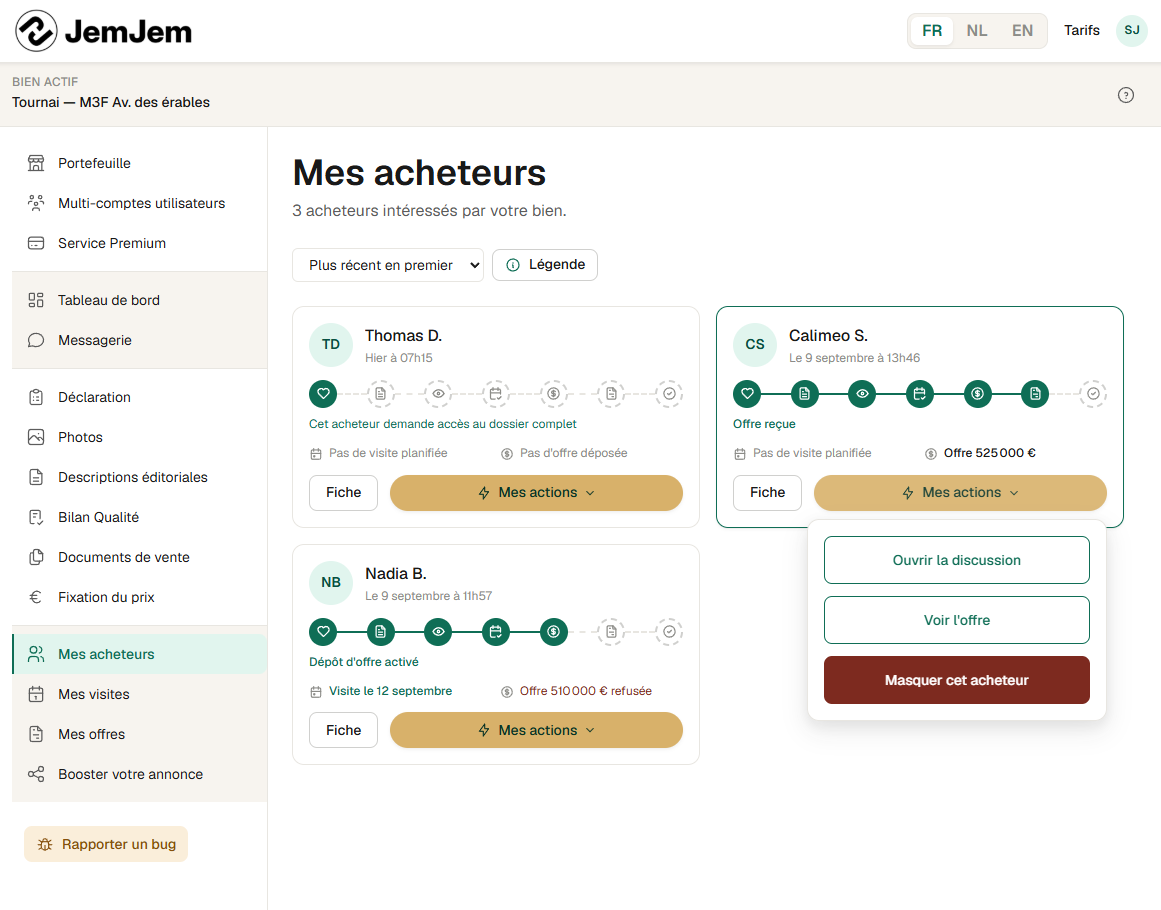Click 'Offre 525 000 €' text

point(989,452)
